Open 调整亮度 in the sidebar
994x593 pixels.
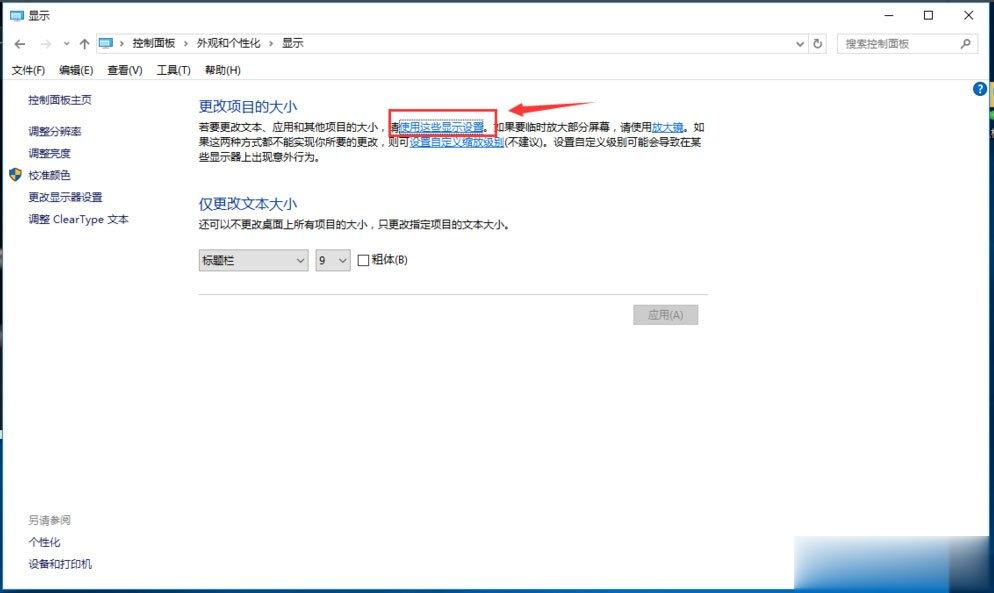click(x=49, y=153)
